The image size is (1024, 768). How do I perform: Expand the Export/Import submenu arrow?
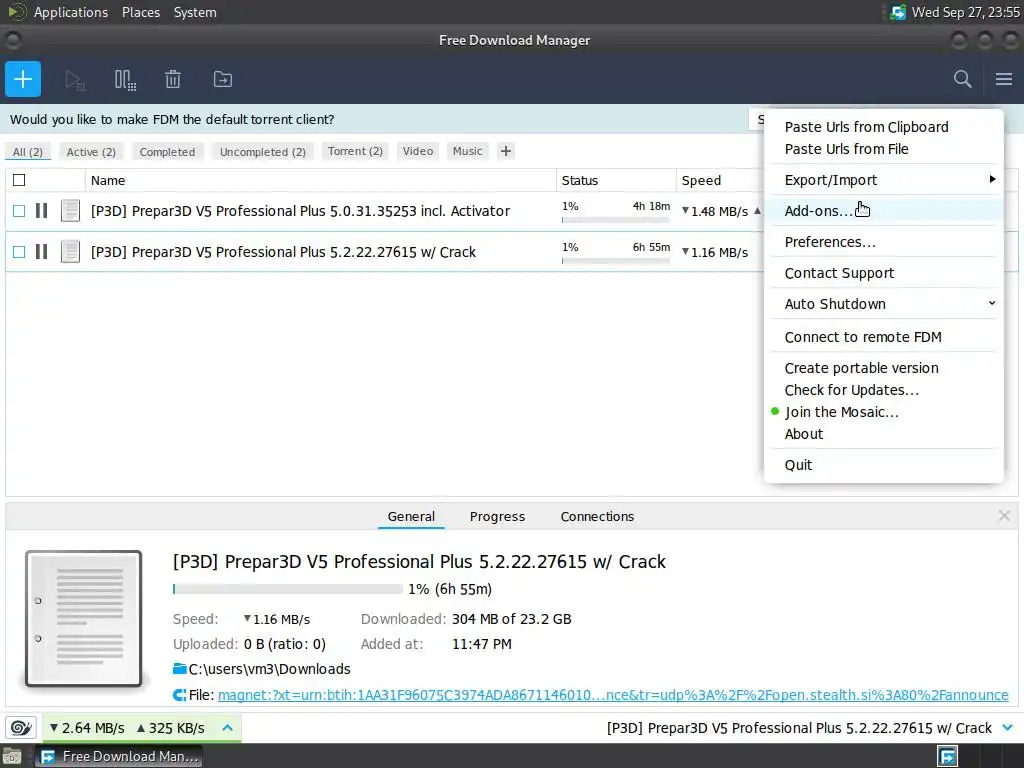point(992,179)
